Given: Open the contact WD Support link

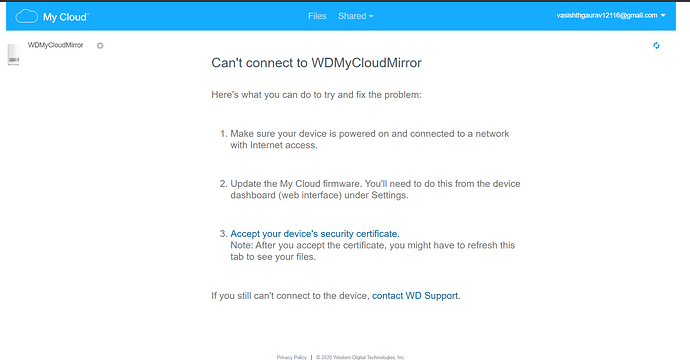Looking at the screenshot, I should [415, 296].
